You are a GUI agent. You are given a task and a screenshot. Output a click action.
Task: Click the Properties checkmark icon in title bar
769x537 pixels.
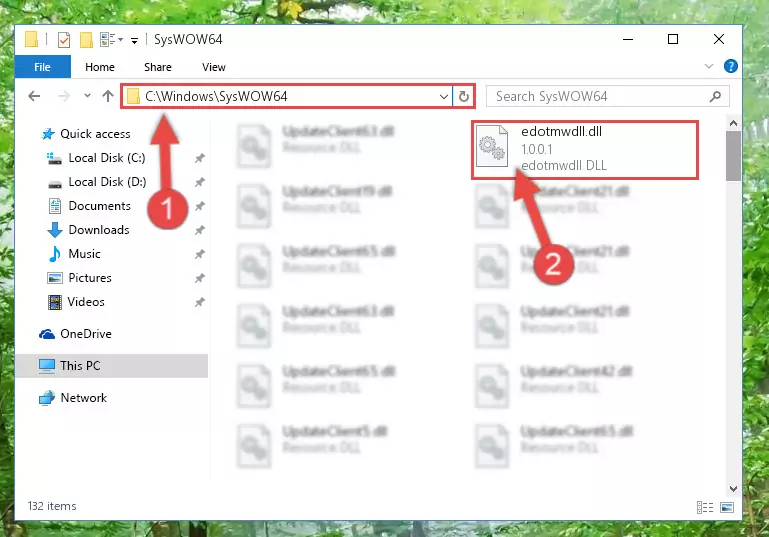pyautogui.click(x=64, y=39)
